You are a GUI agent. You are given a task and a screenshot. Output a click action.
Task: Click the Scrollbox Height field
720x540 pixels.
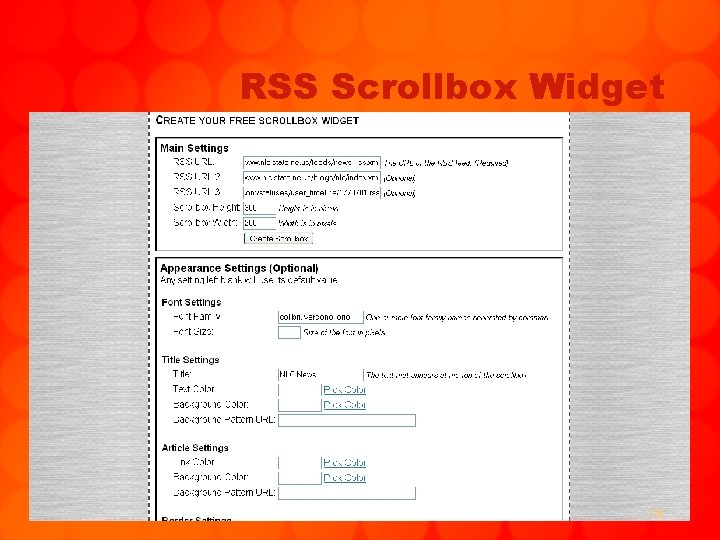(259, 208)
